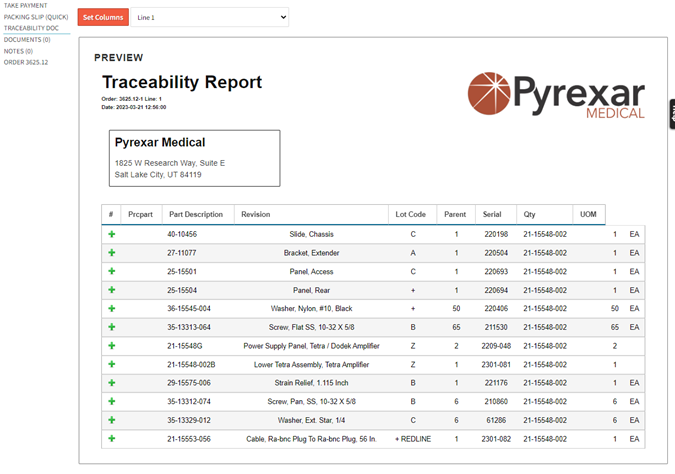Expand the row for part 27-11077

(111, 253)
